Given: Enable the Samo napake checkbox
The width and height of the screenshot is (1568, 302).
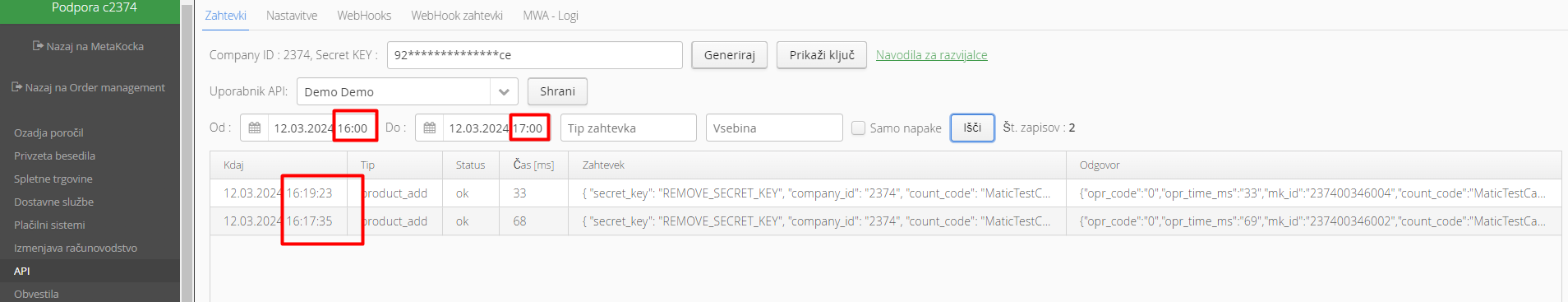Looking at the screenshot, I should [859, 128].
